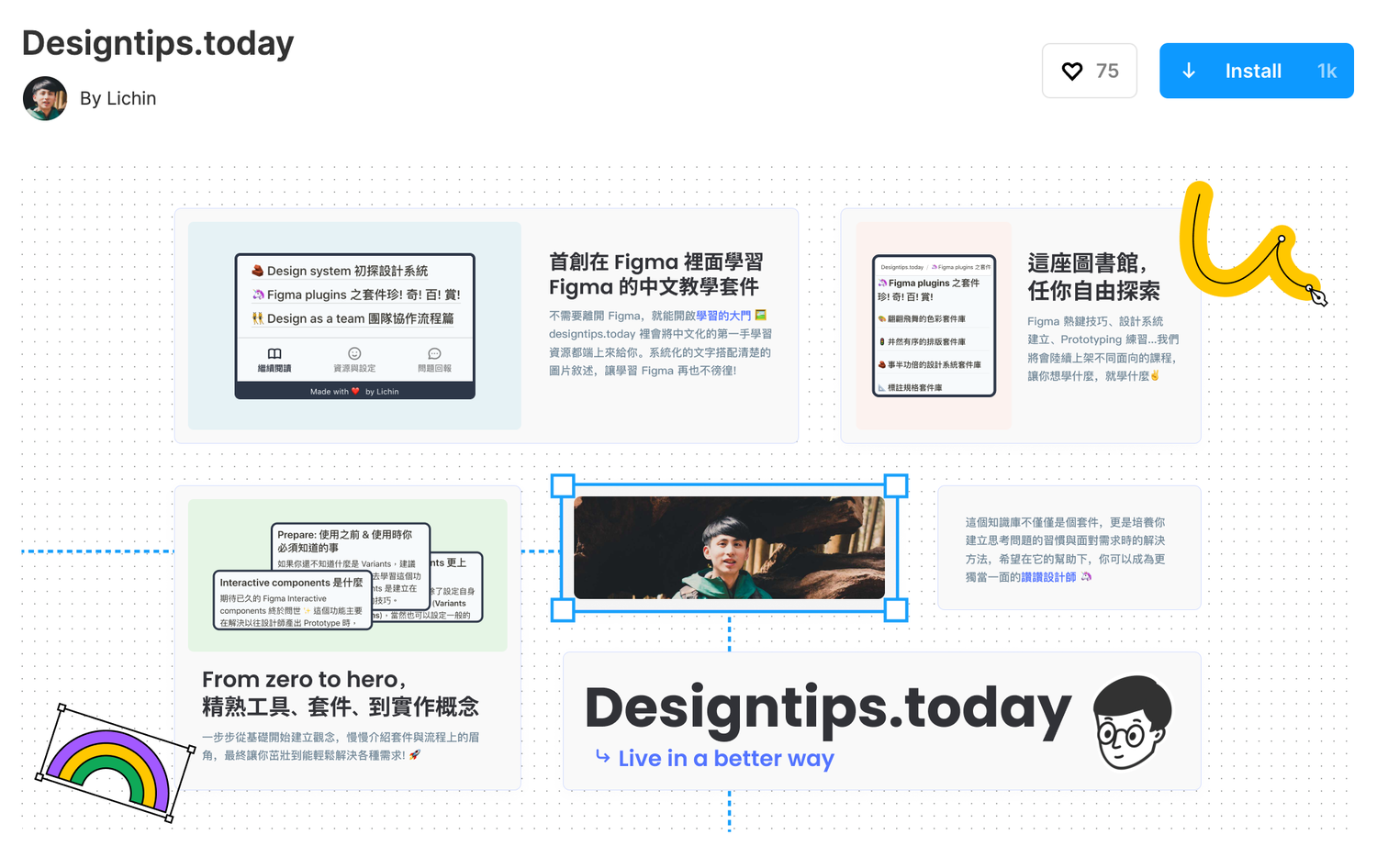This screenshot has width=1377, height=868.
Task: Select the Designtips.today plugin title
Action: point(158,43)
